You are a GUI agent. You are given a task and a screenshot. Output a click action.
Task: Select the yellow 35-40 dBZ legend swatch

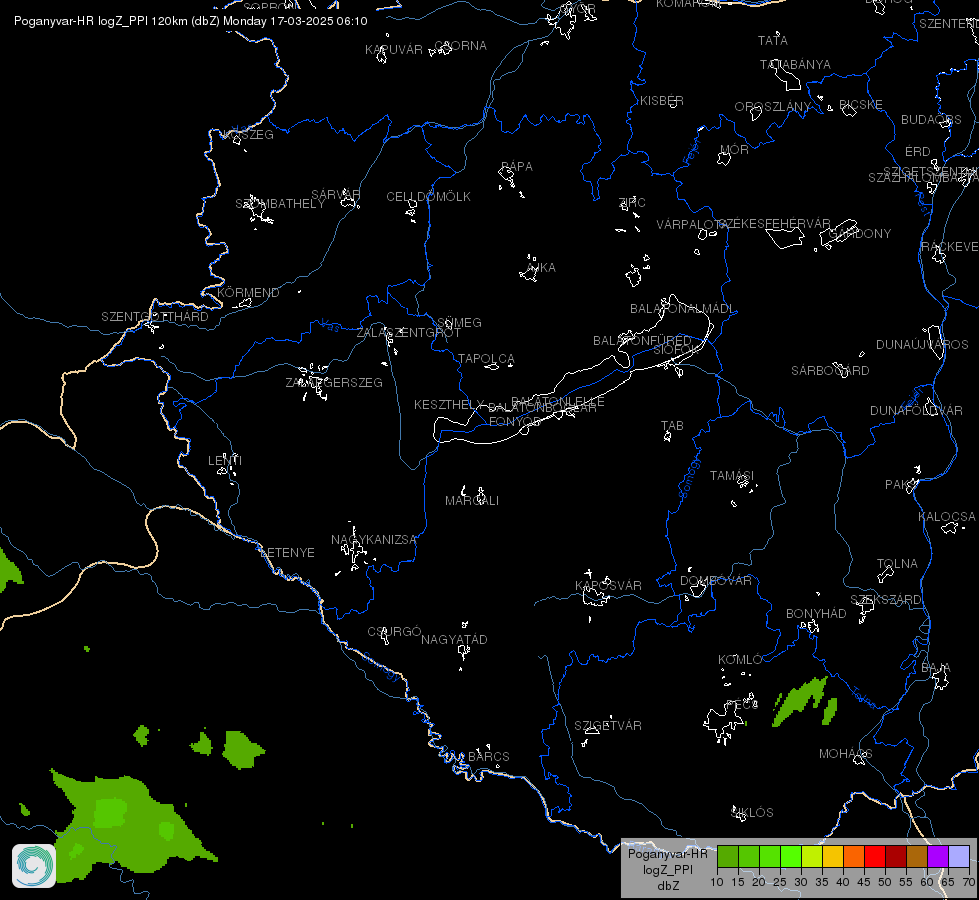(833, 856)
